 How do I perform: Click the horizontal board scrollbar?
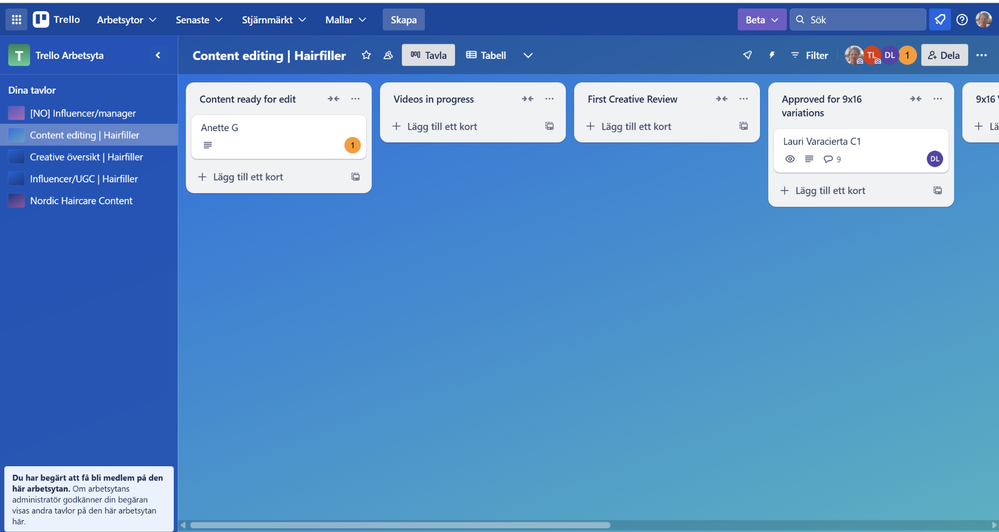point(400,525)
